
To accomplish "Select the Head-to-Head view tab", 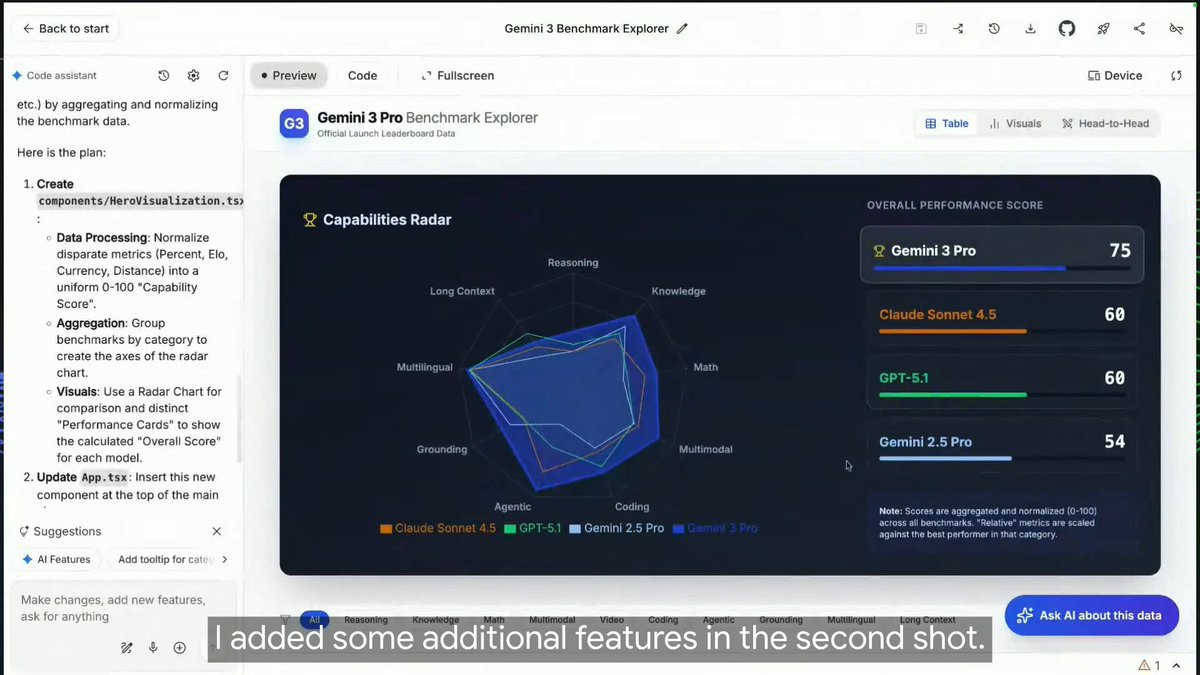I will pyautogui.click(x=1105, y=123).
